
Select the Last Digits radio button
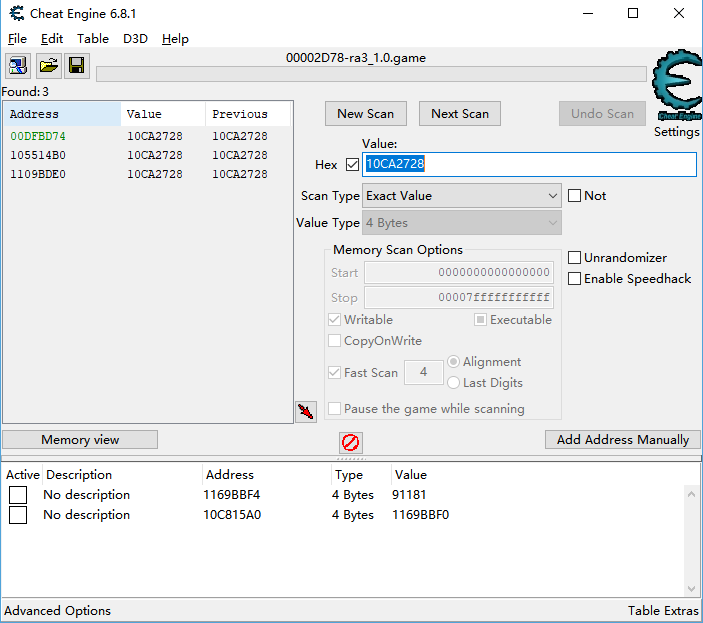coord(453,382)
